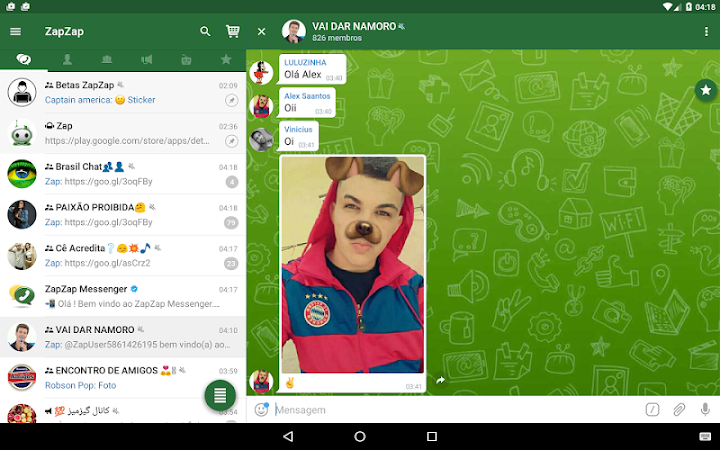Select the all chats tab
The width and height of the screenshot is (720, 450).
(x=24, y=59)
